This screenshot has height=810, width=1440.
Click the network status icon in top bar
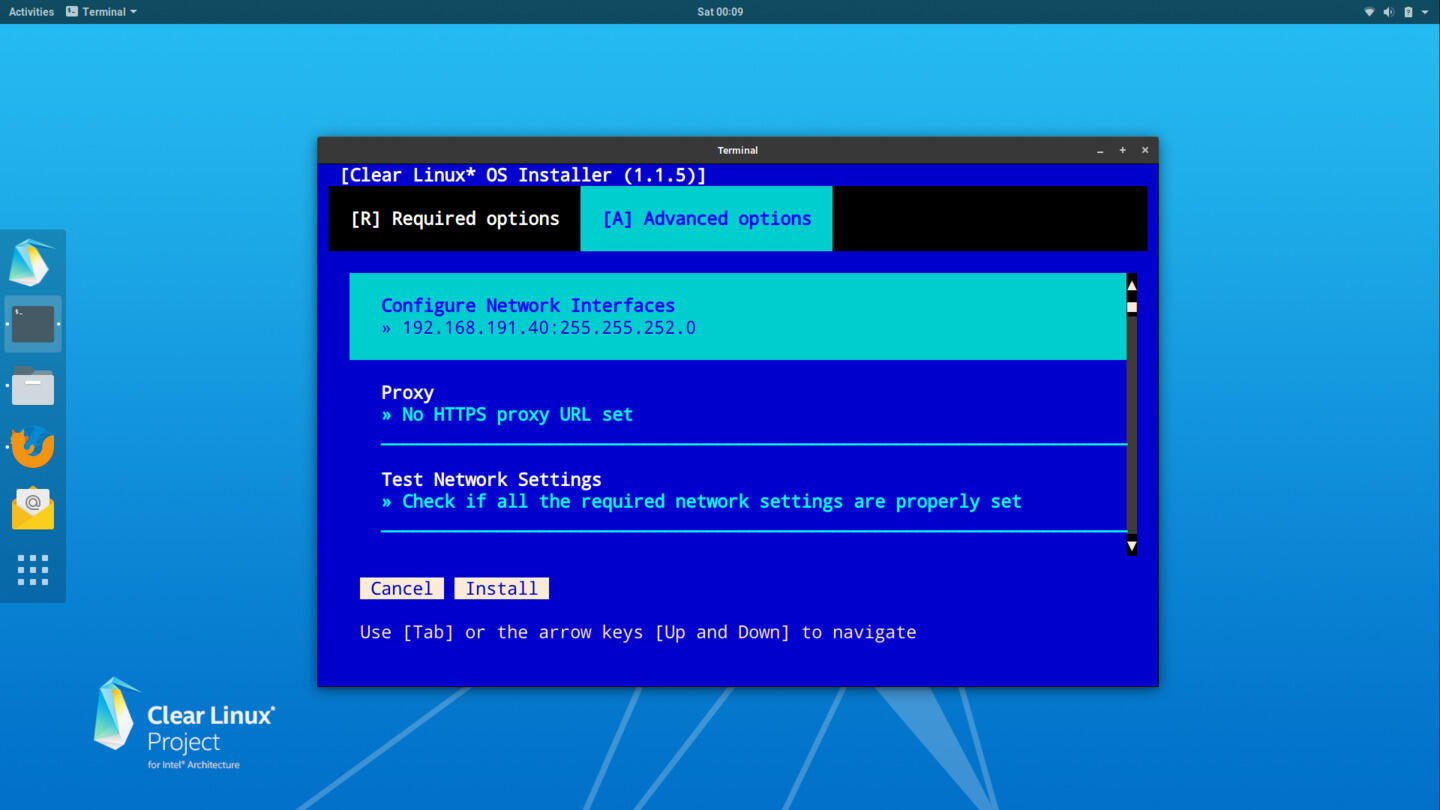[x=1369, y=12]
